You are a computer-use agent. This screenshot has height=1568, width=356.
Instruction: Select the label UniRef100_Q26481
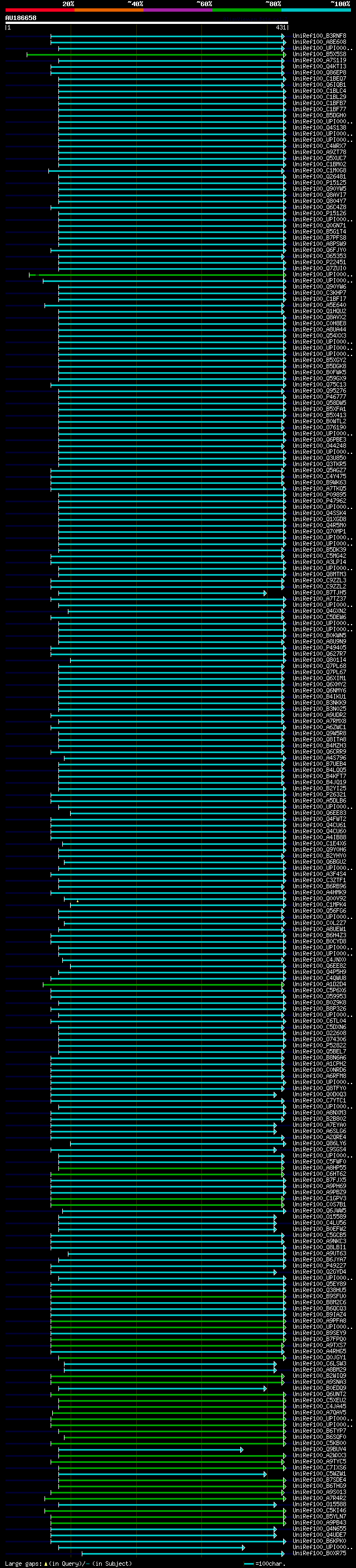coord(319,176)
